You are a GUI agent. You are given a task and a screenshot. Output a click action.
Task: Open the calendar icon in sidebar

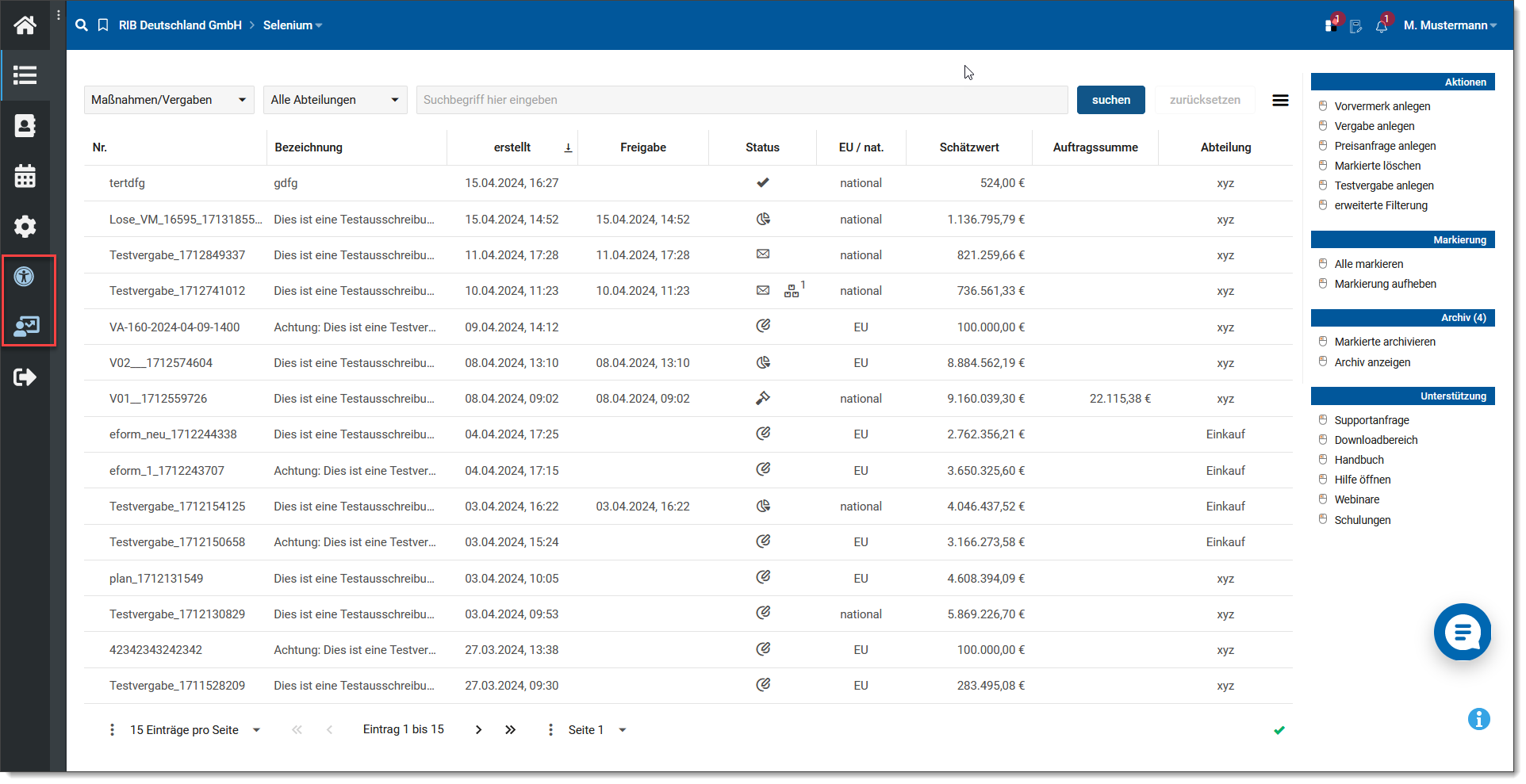(x=25, y=176)
